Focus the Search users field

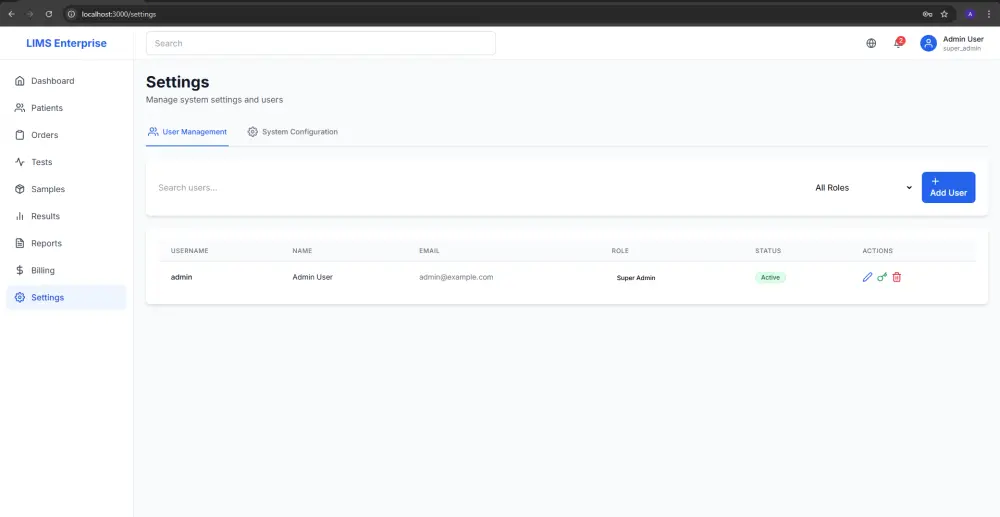[x=478, y=187]
